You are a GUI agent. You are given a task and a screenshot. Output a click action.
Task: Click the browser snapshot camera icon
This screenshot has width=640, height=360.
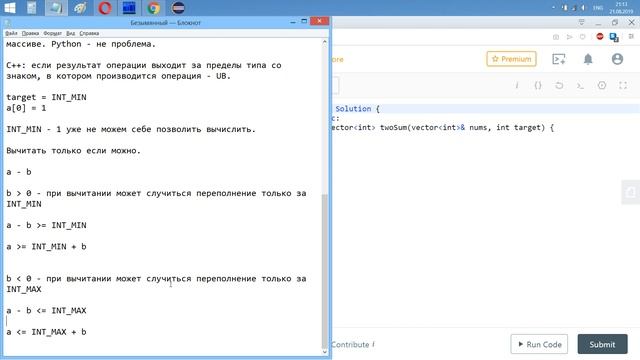[x=556, y=37]
